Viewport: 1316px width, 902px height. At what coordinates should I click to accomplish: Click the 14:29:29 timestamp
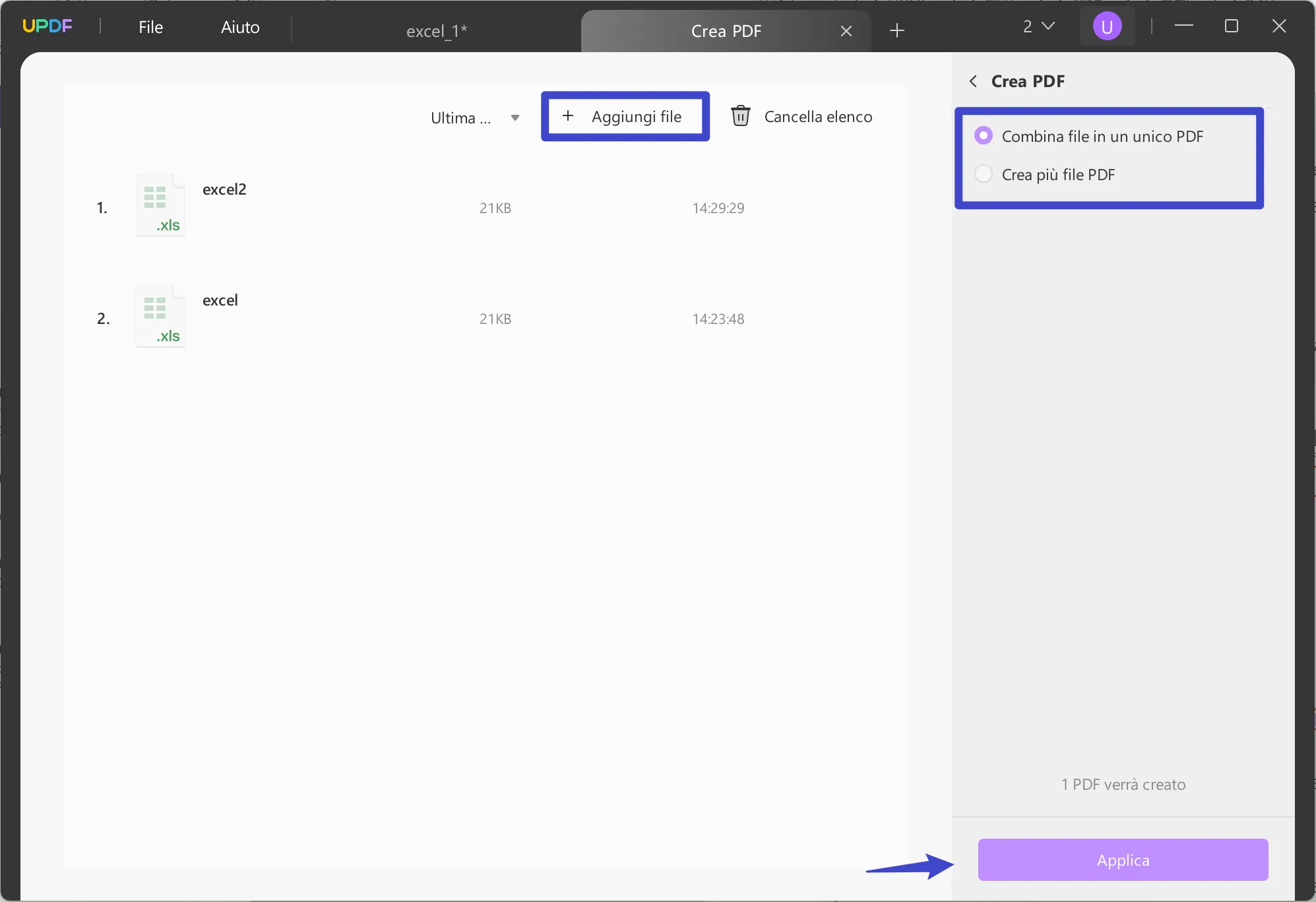(x=718, y=209)
